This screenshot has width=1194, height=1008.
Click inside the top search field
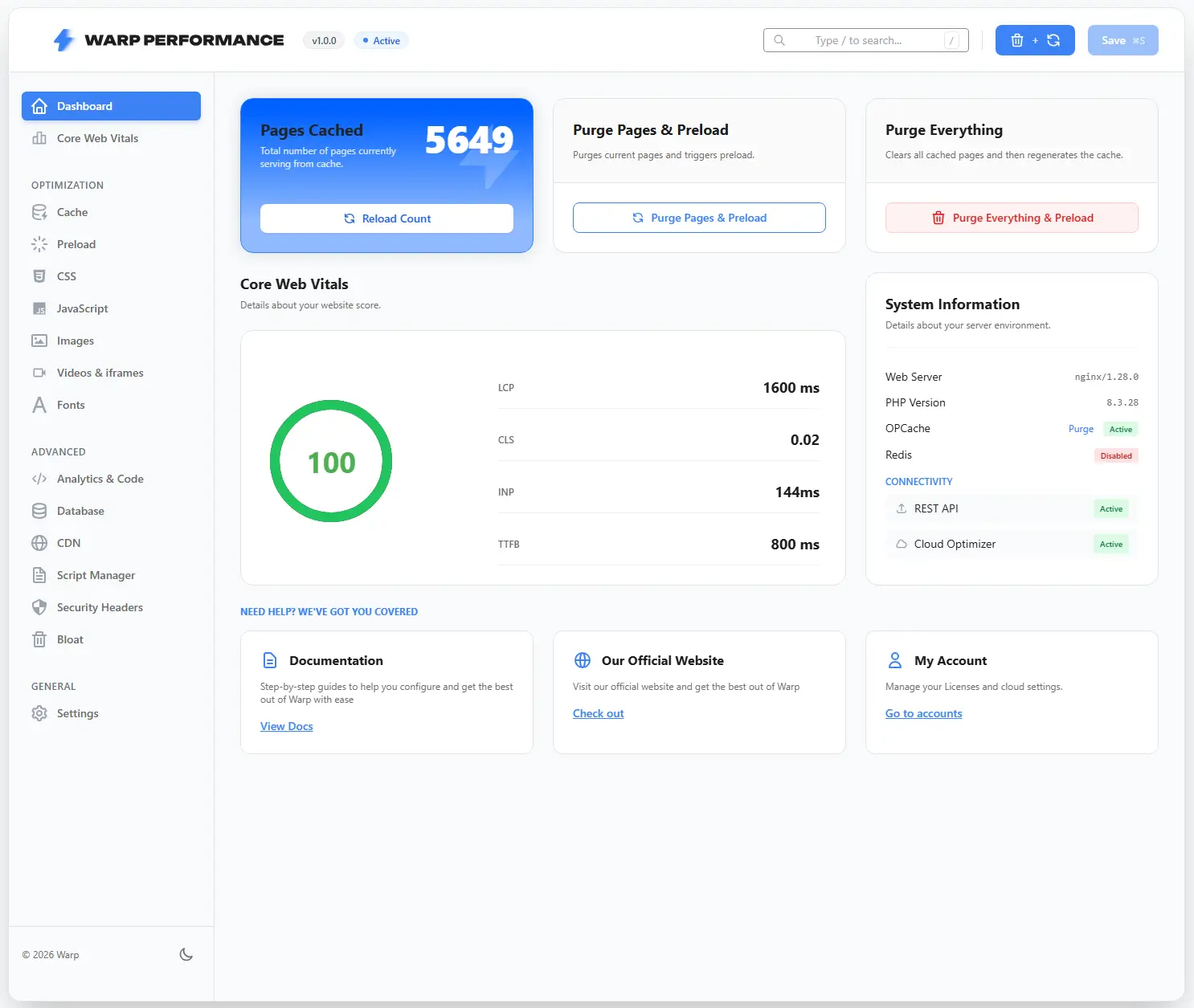point(865,39)
